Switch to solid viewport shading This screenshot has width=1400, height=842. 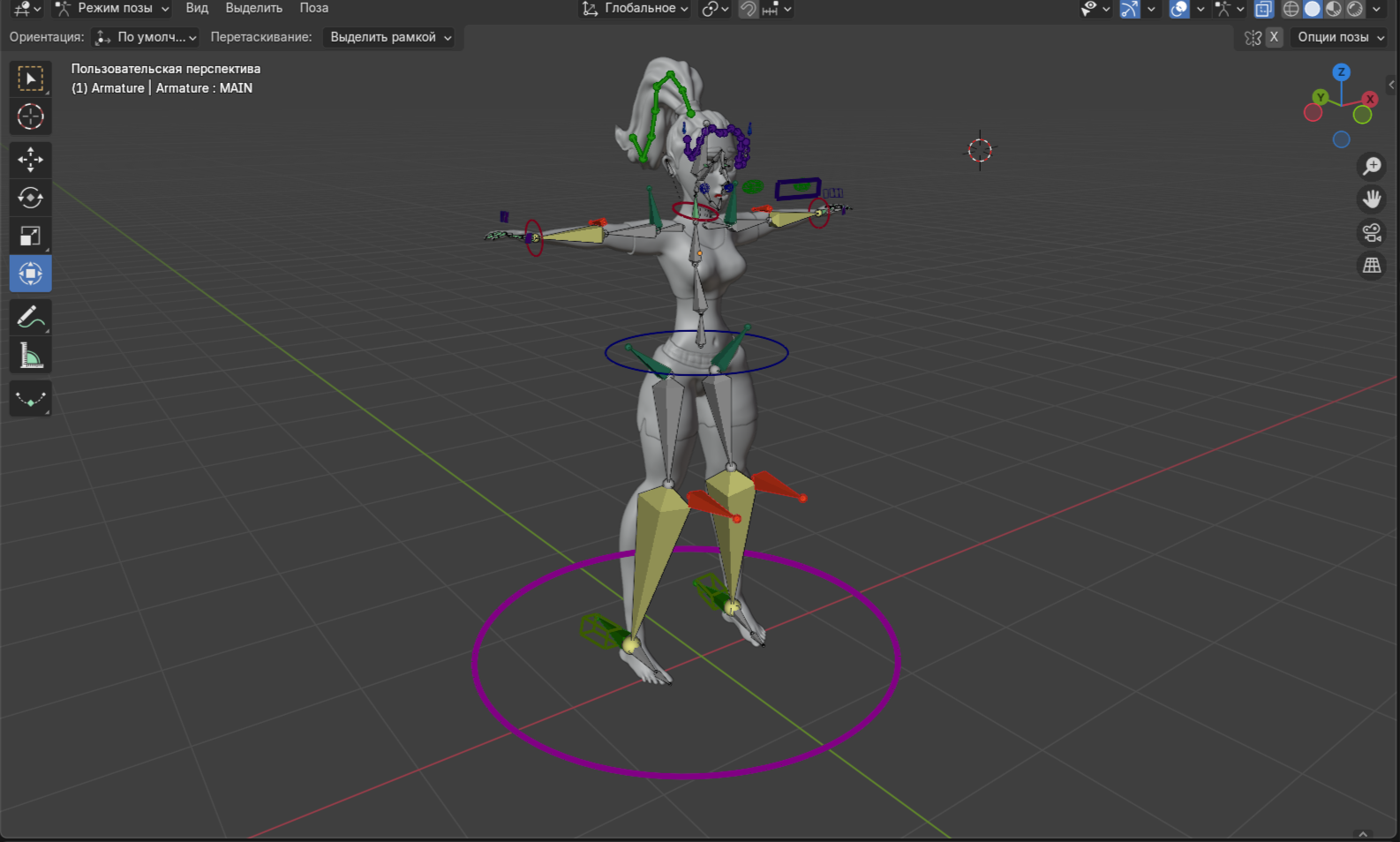1313,9
